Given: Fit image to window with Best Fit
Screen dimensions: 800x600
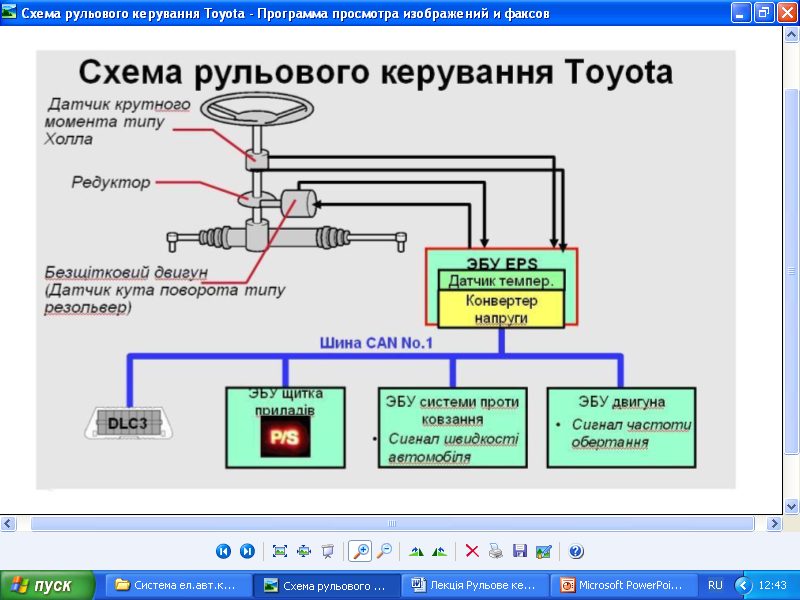Looking at the screenshot, I should 280,551.
